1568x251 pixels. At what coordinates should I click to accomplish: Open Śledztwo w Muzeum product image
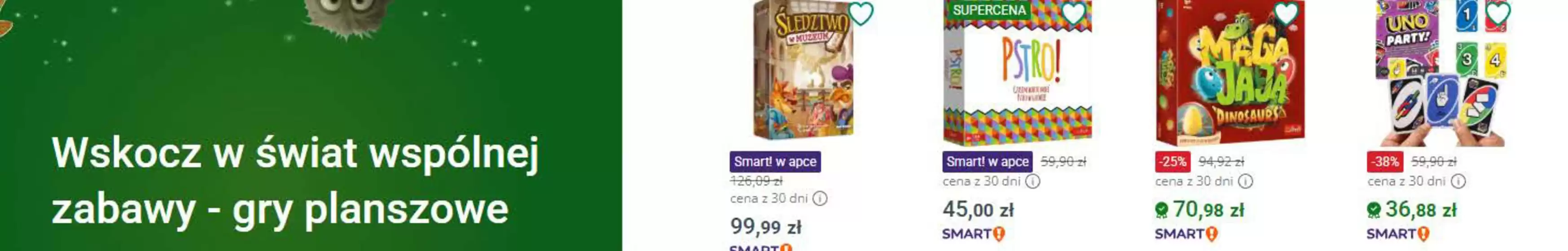tap(802, 70)
